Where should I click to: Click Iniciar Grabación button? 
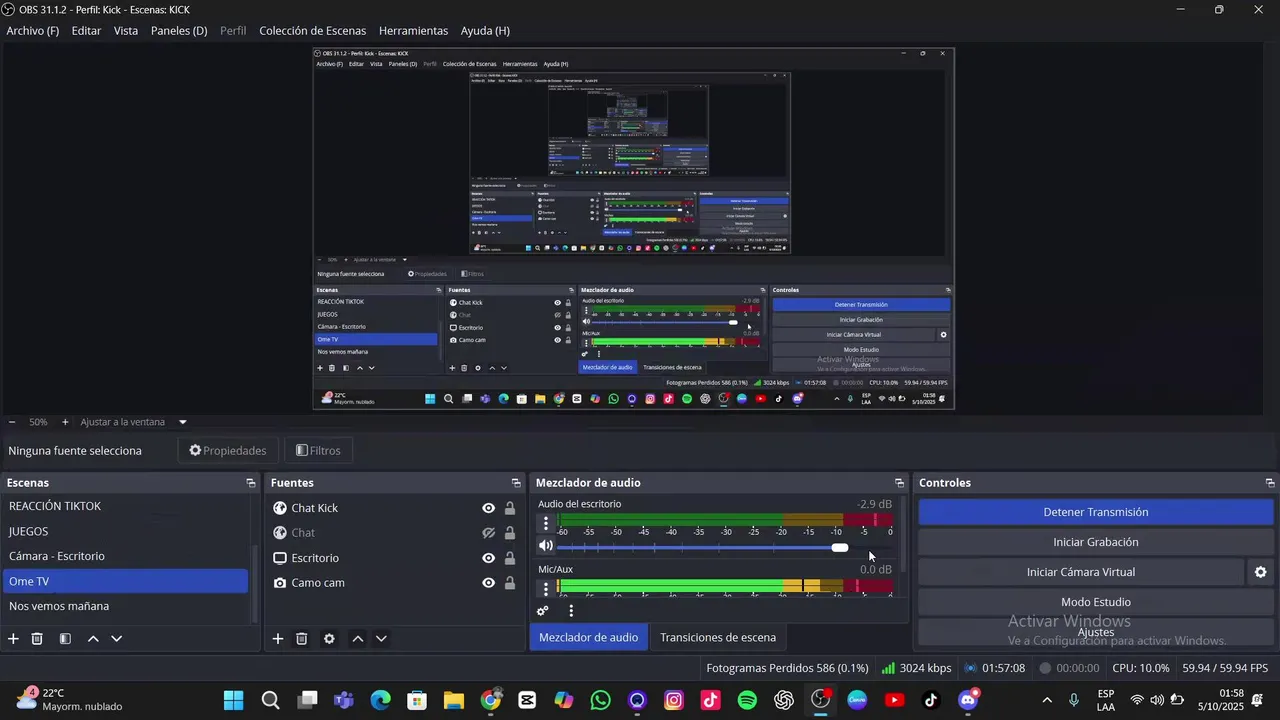1096,542
